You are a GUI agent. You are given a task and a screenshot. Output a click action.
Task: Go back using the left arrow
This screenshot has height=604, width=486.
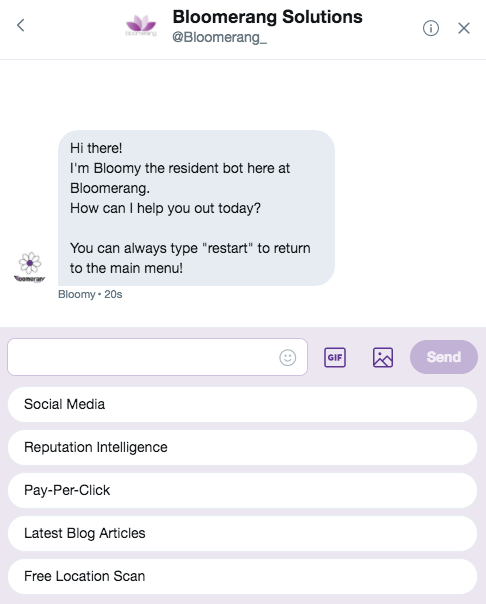tap(21, 25)
